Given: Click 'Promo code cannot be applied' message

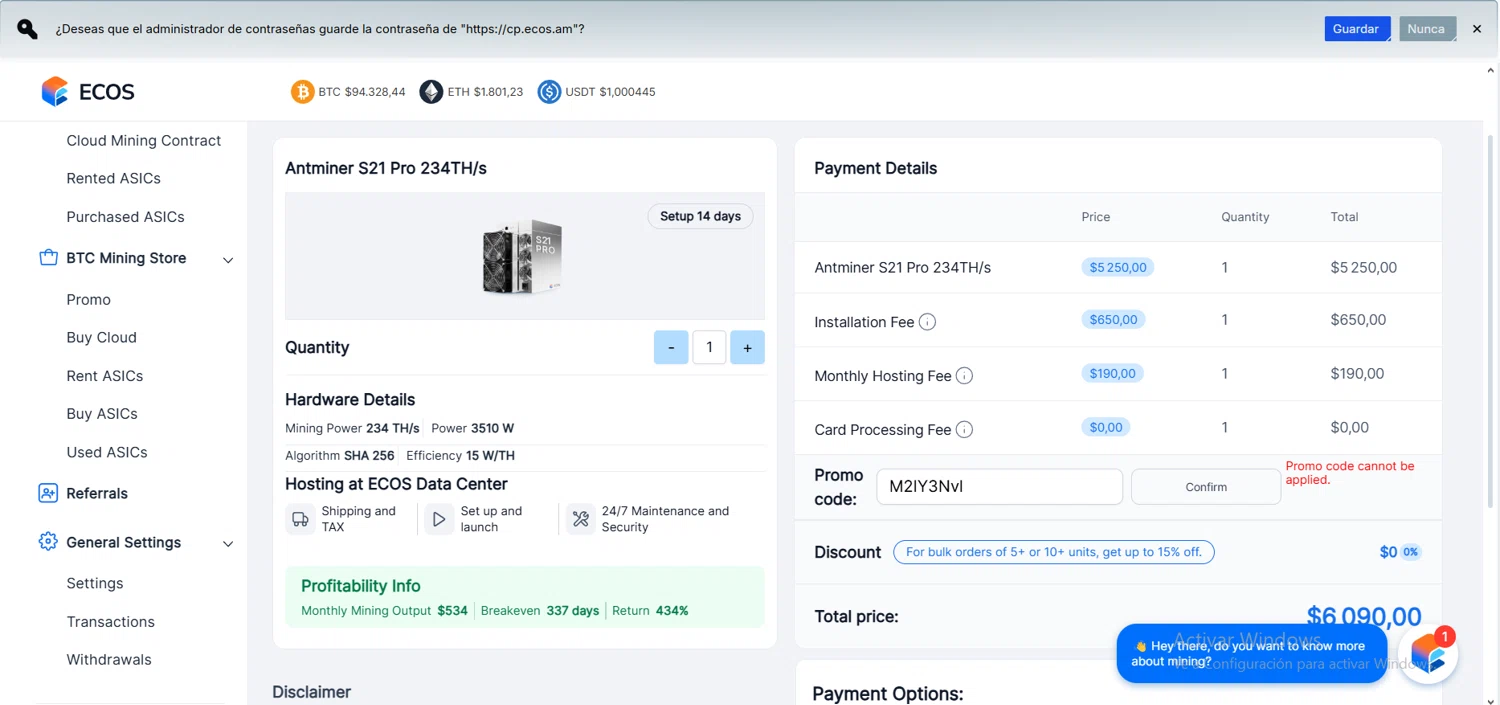Looking at the screenshot, I should (x=1350, y=473).
